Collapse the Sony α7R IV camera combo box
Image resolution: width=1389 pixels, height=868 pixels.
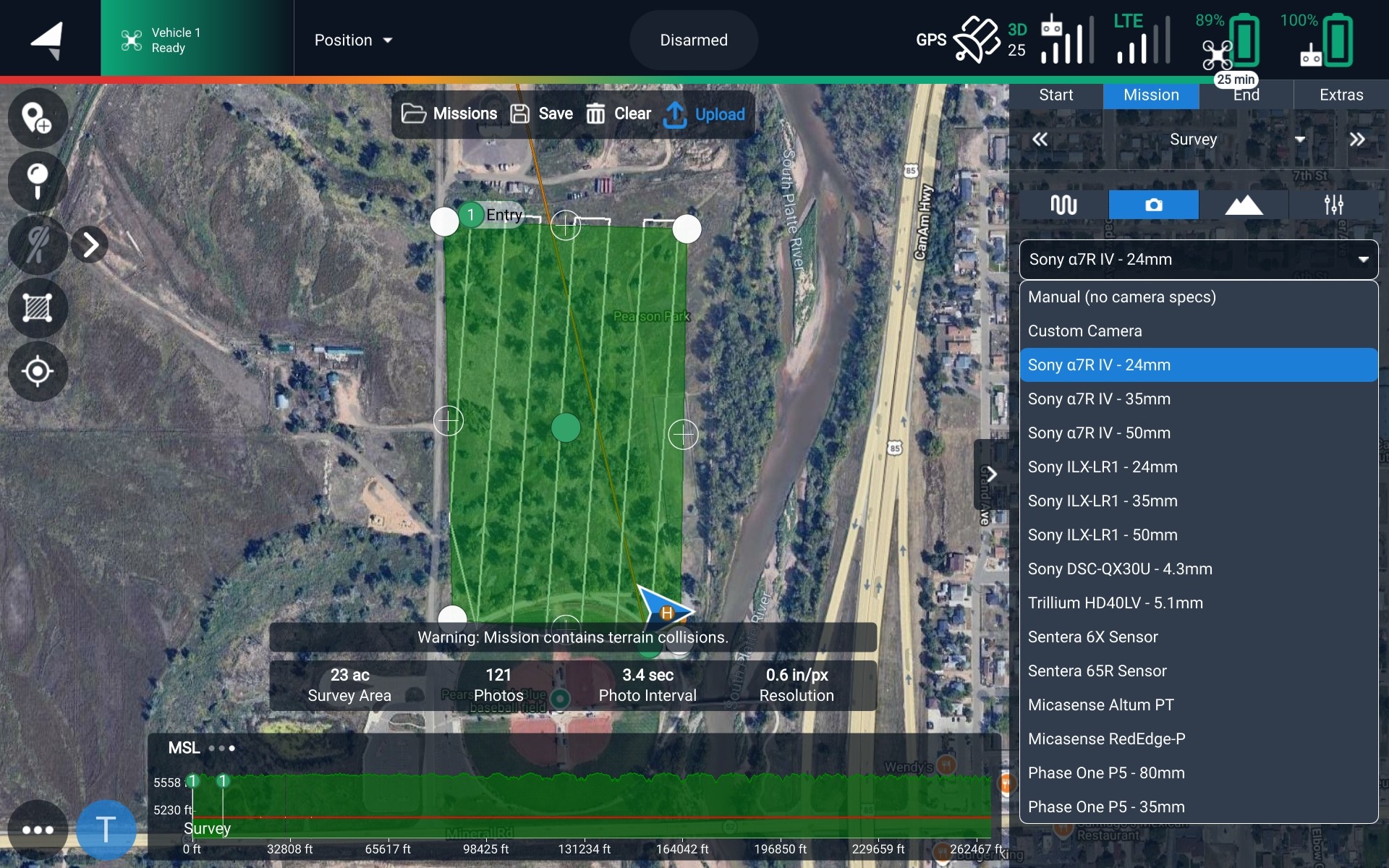(1198, 260)
